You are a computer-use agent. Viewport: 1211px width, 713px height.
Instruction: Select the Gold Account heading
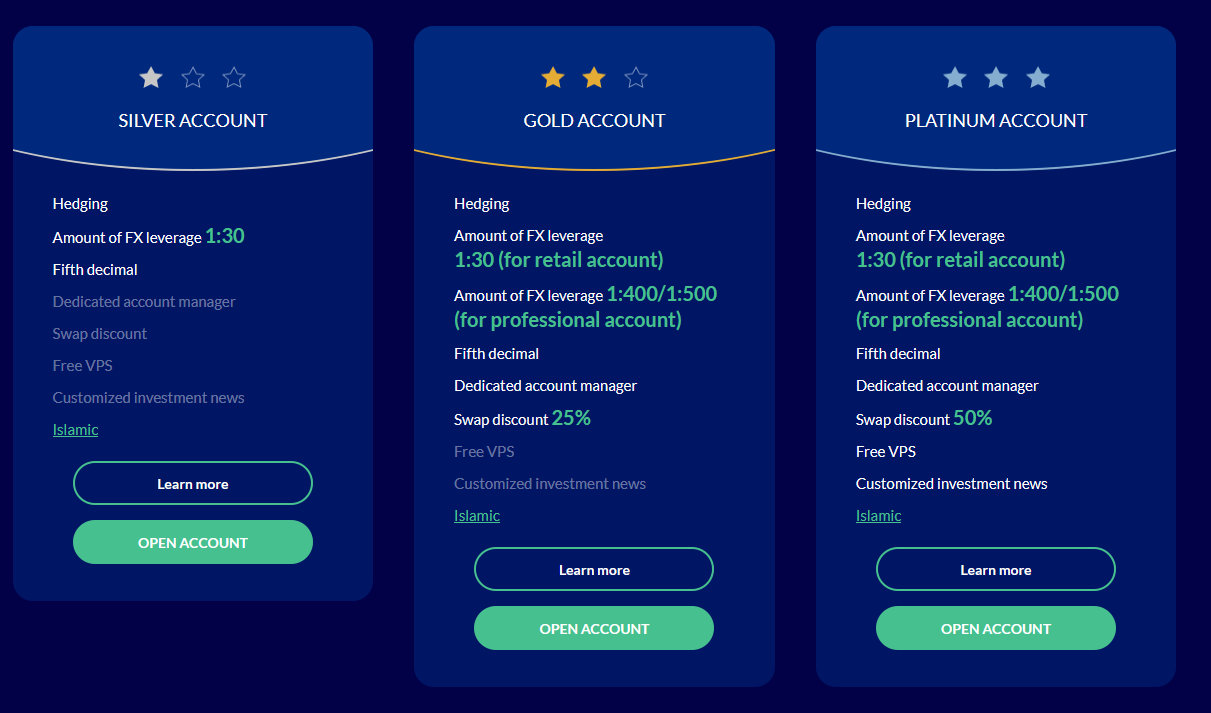pos(594,121)
